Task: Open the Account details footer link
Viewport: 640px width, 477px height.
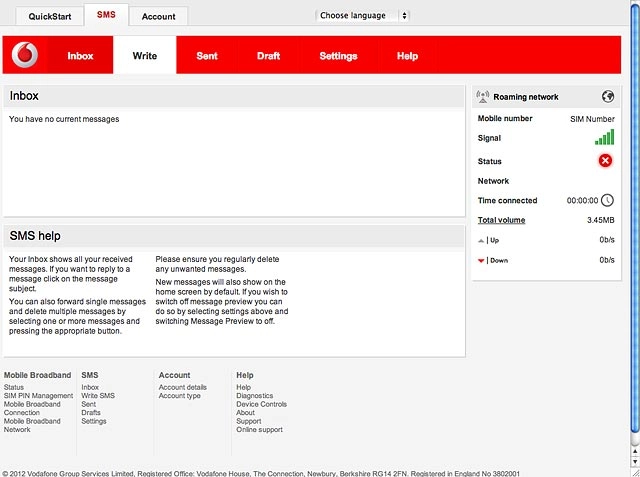Action: click(x=182, y=387)
